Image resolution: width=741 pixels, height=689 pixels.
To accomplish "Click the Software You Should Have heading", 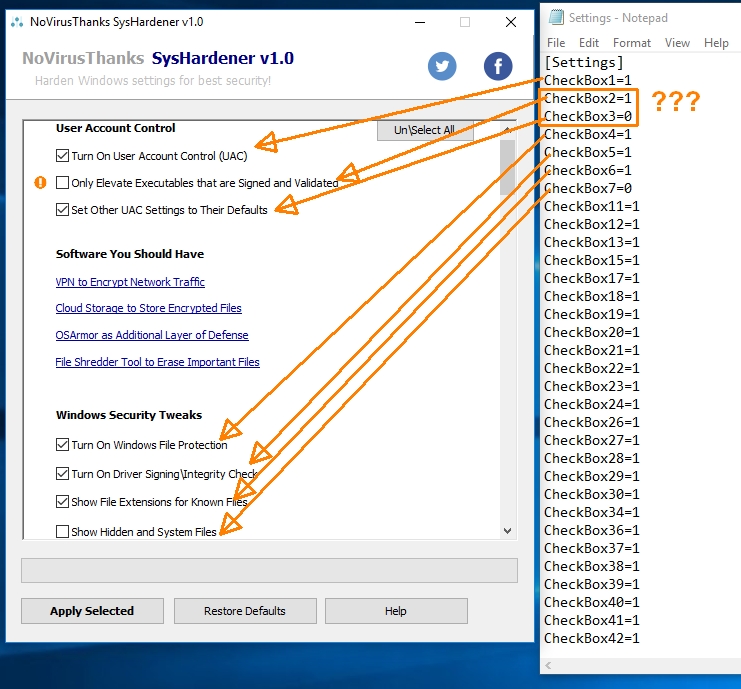I will point(130,254).
